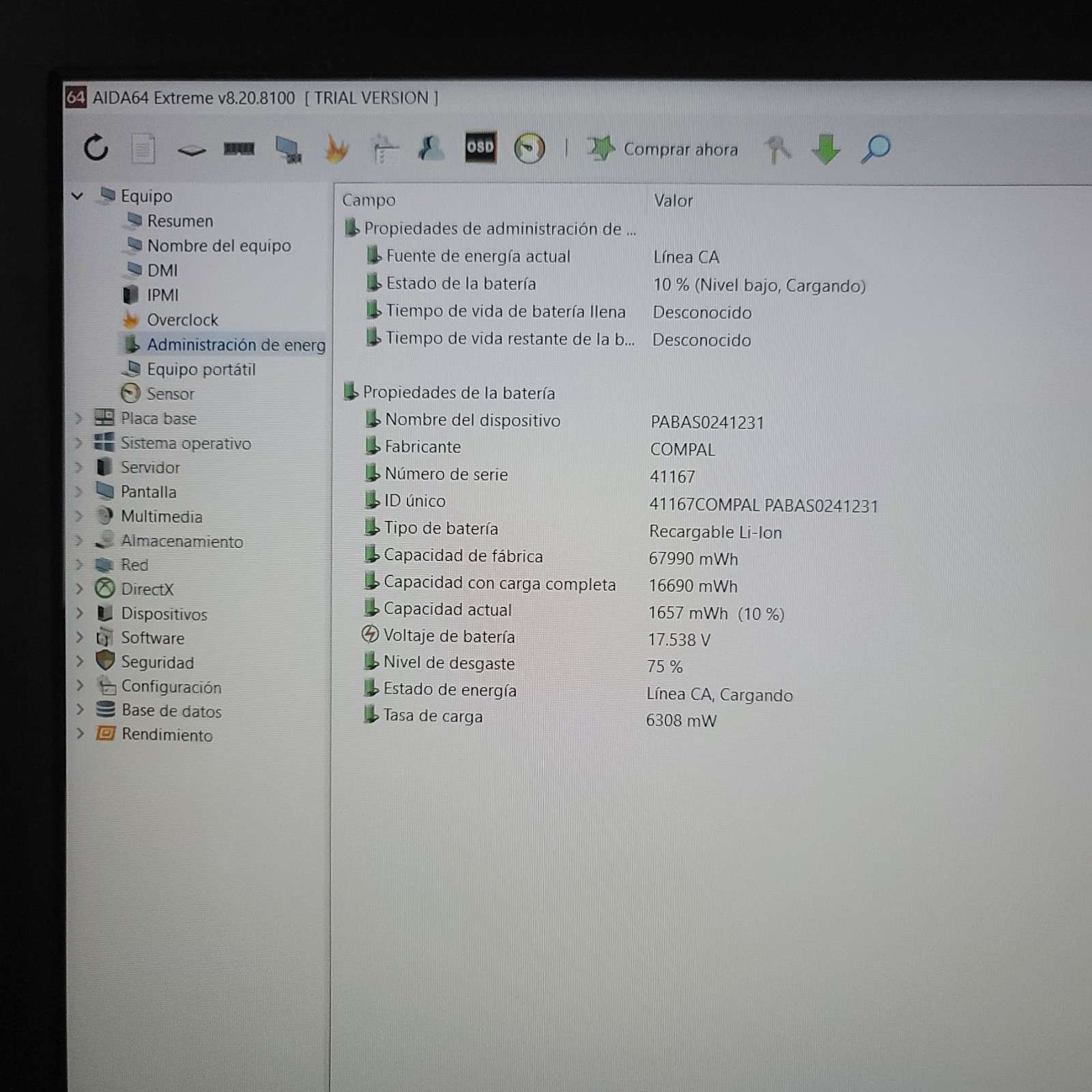Expand the Rendimiento tree node
Screen dimensions: 1092x1092
[80, 734]
